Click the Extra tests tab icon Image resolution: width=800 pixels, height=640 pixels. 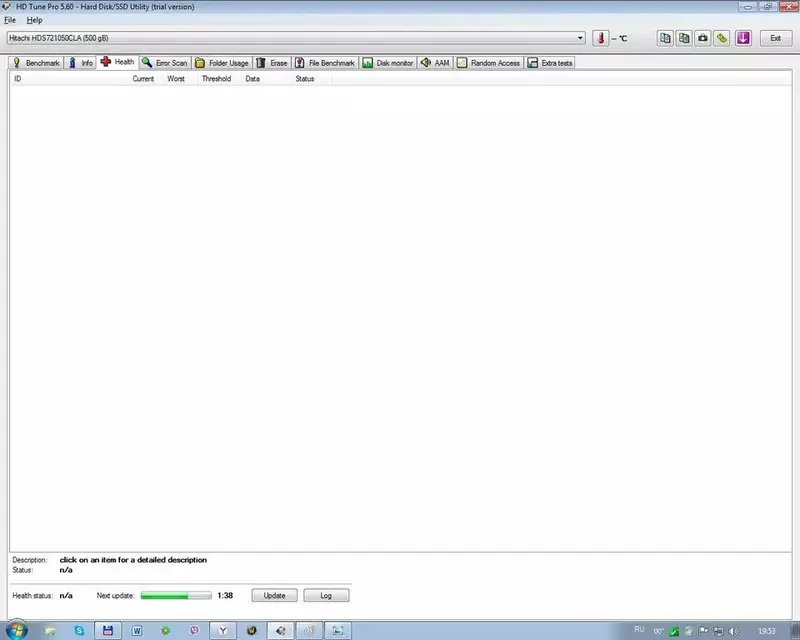pyautogui.click(x=533, y=63)
